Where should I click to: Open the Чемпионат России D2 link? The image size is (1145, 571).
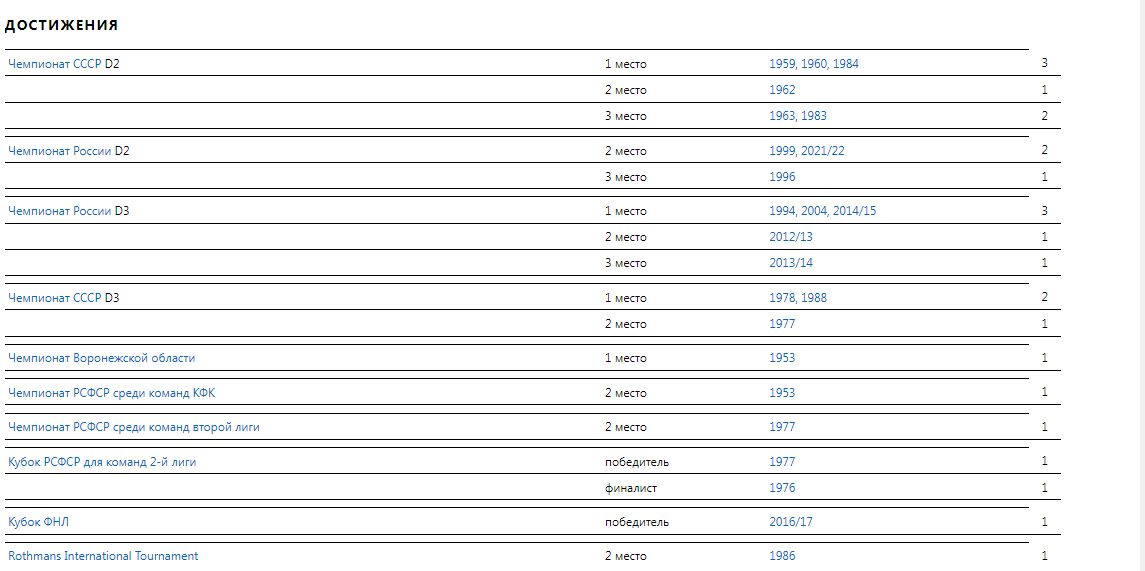click(59, 151)
